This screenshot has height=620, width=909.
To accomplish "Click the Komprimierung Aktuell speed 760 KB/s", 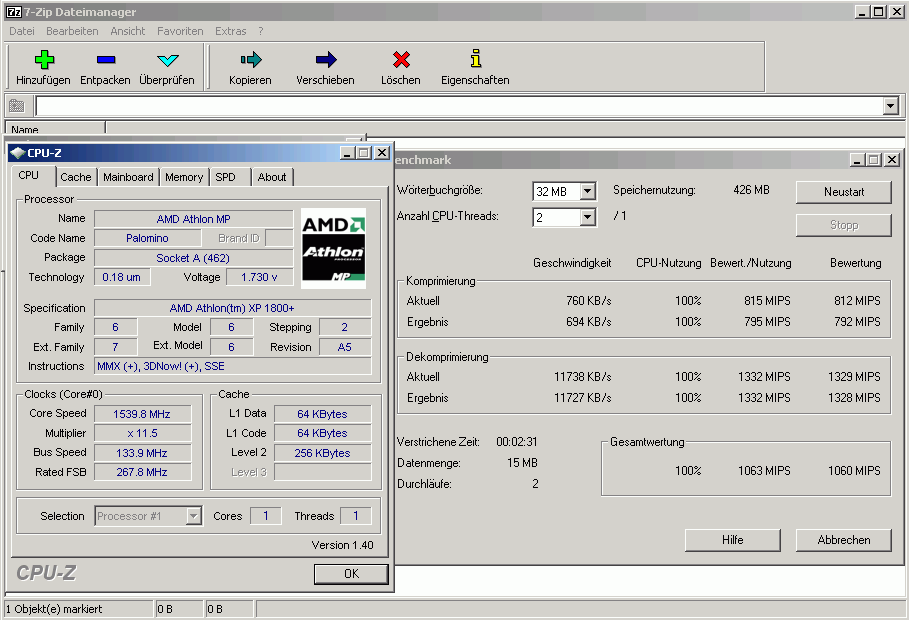I will [589, 300].
